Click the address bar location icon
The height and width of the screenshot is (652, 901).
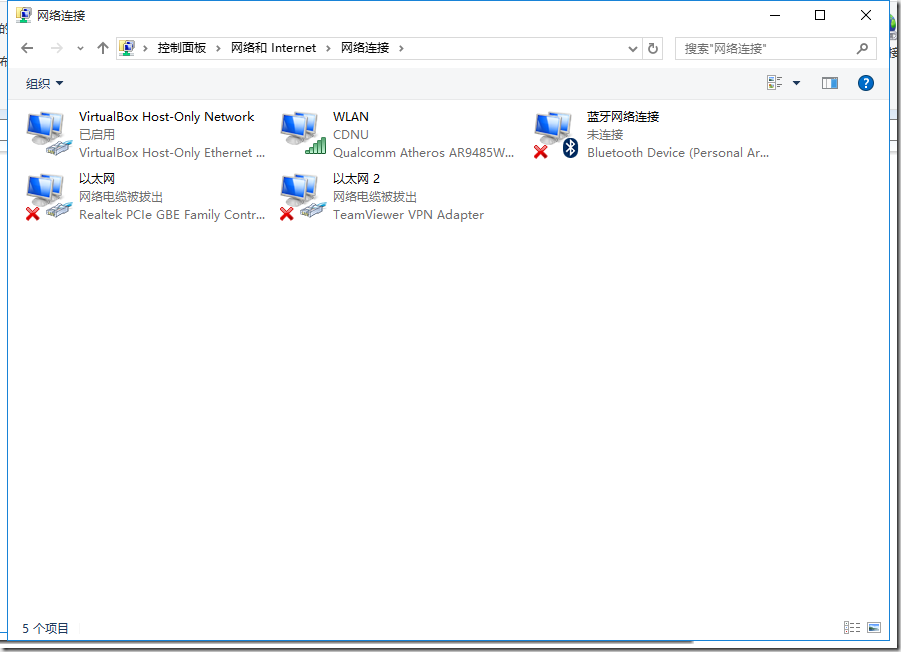tap(127, 48)
